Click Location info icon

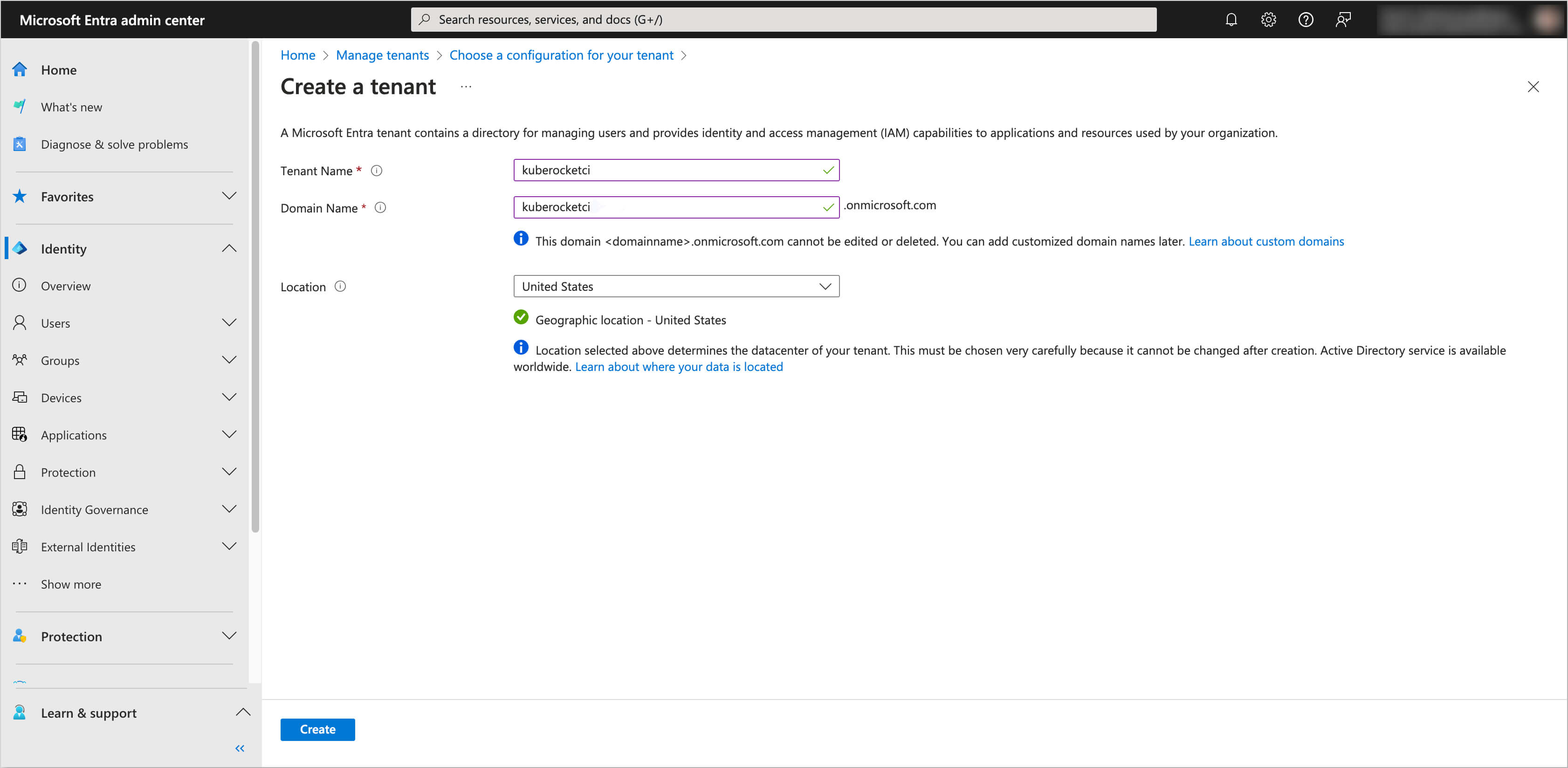(340, 287)
